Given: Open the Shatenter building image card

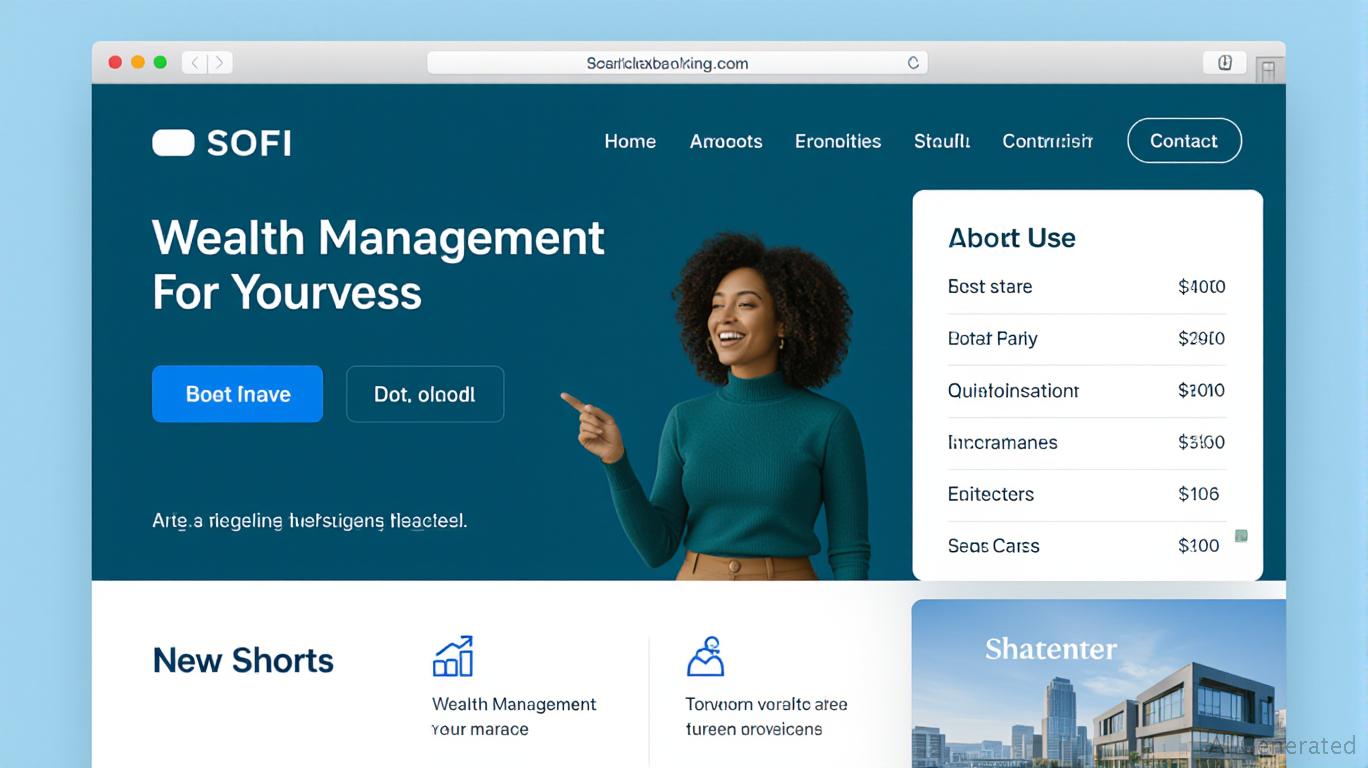Looking at the screenshot, I should tap(1098, 683).
